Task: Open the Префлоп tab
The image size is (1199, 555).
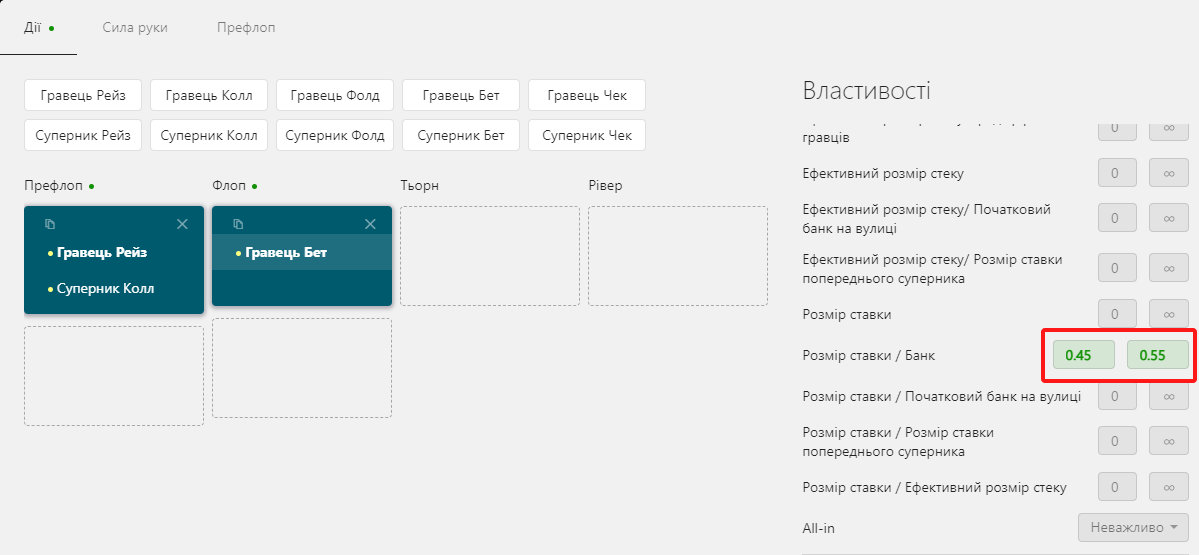Action: point(245,28)
